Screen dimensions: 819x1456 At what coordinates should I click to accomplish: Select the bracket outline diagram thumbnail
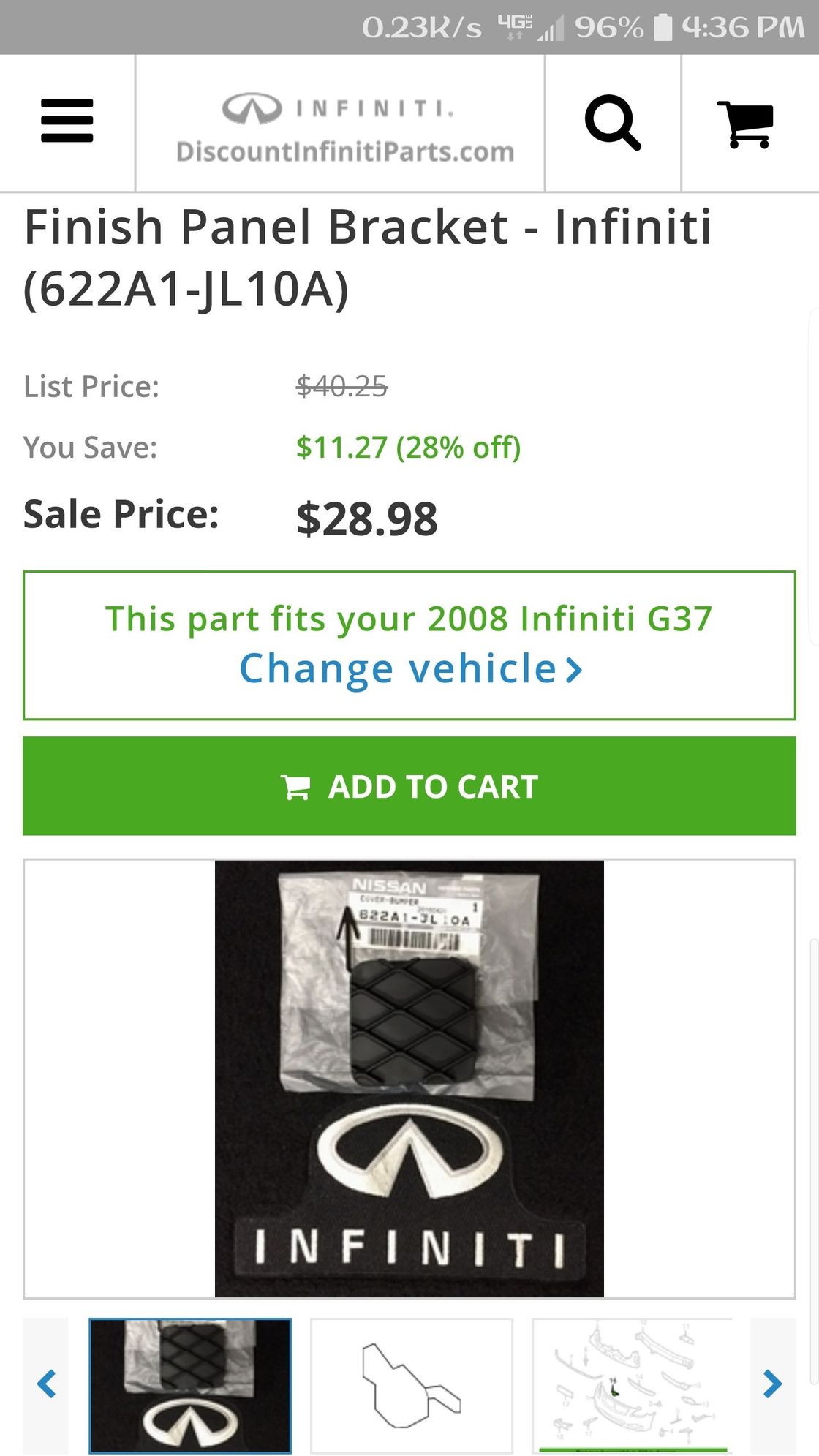pos(412,1385)
